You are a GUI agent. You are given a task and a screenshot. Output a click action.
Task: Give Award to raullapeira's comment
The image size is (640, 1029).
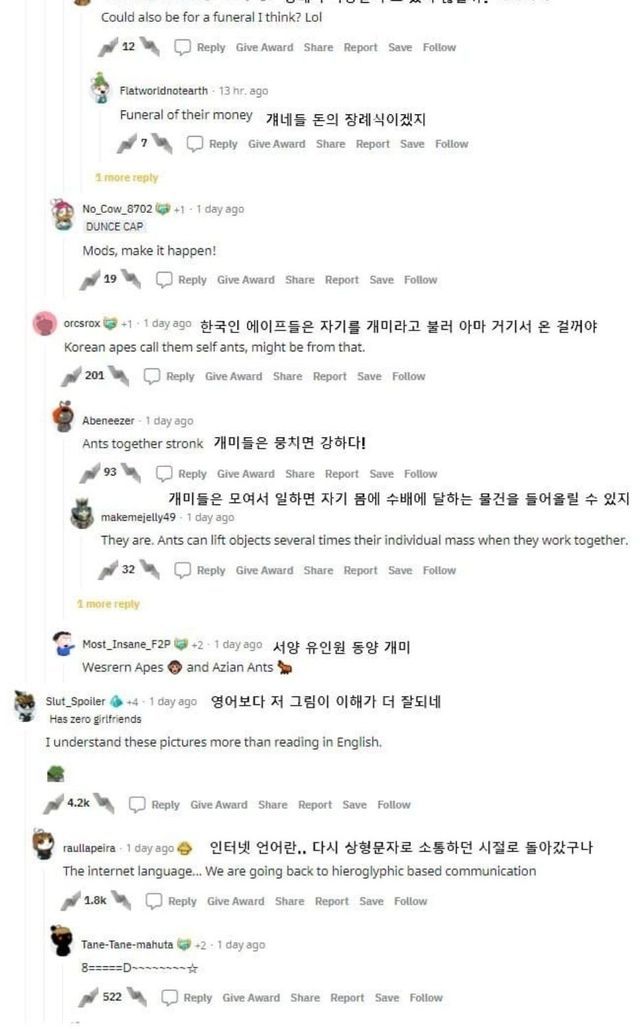(x=236, y=901)
